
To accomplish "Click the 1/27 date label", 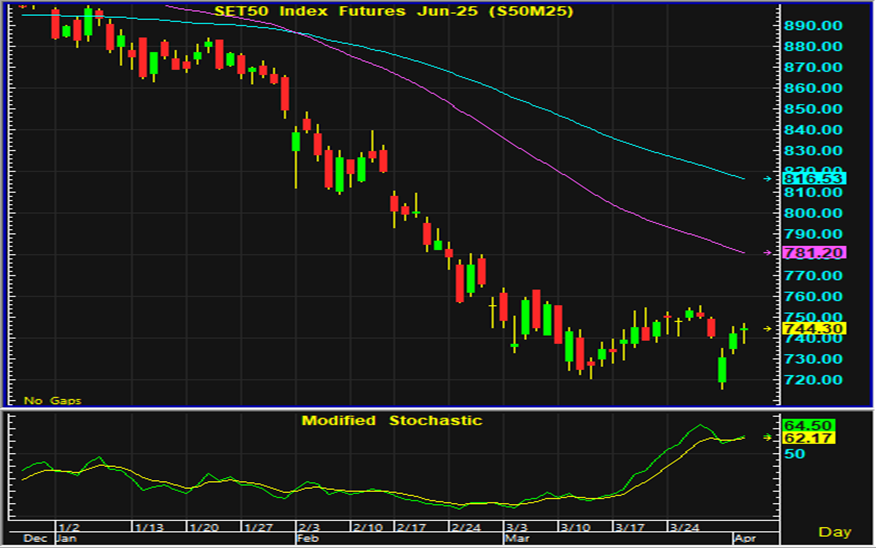I will coord(259,527).
